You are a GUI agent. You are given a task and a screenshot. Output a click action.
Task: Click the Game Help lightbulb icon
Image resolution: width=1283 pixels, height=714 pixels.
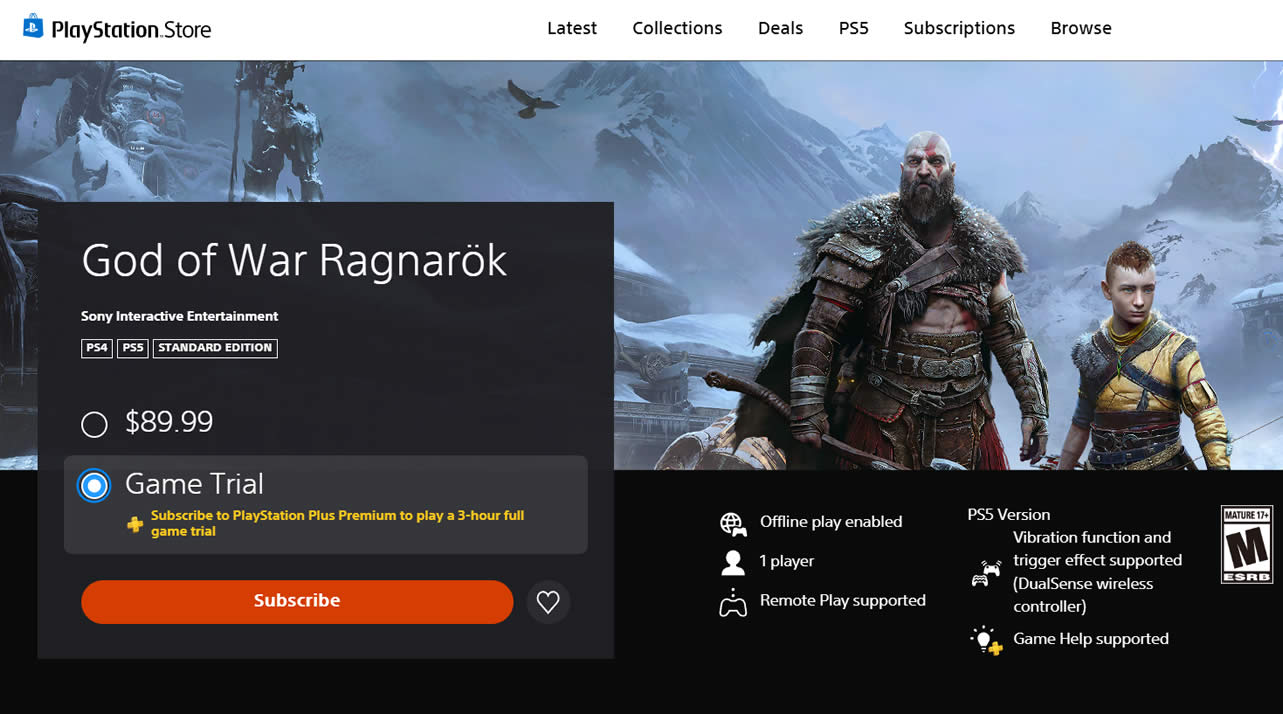pos(986,640)
